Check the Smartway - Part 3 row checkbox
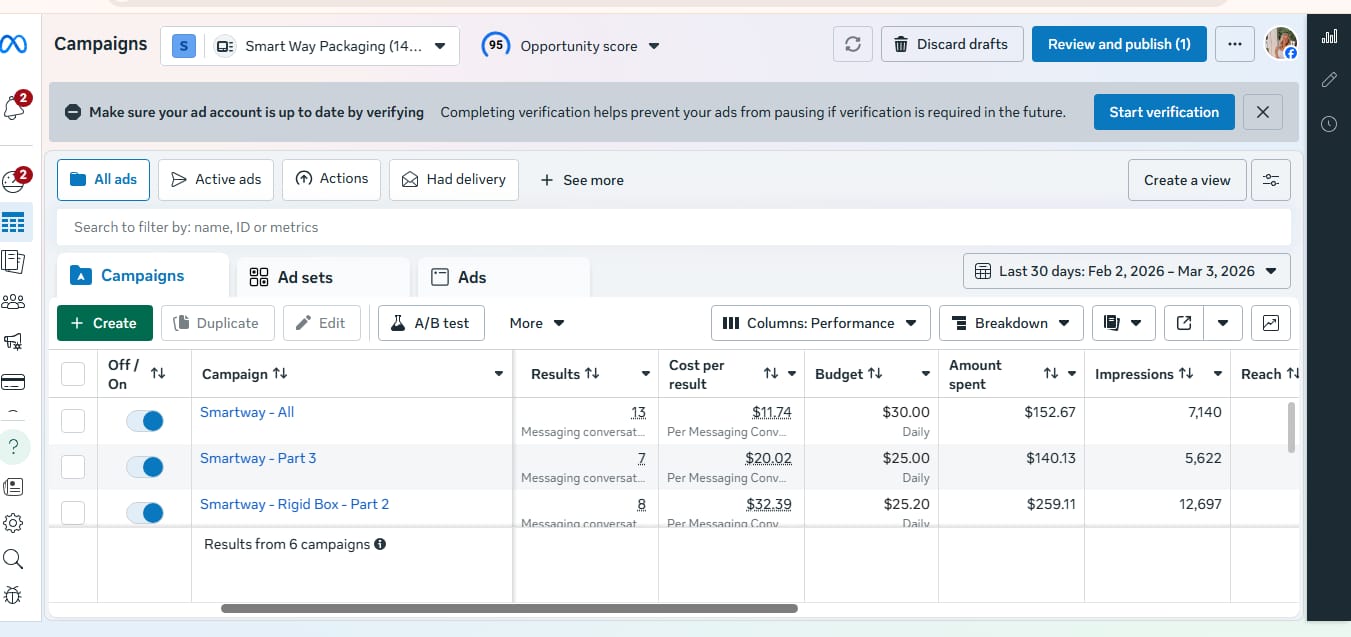1351x637 pixels. click(73, 467)
